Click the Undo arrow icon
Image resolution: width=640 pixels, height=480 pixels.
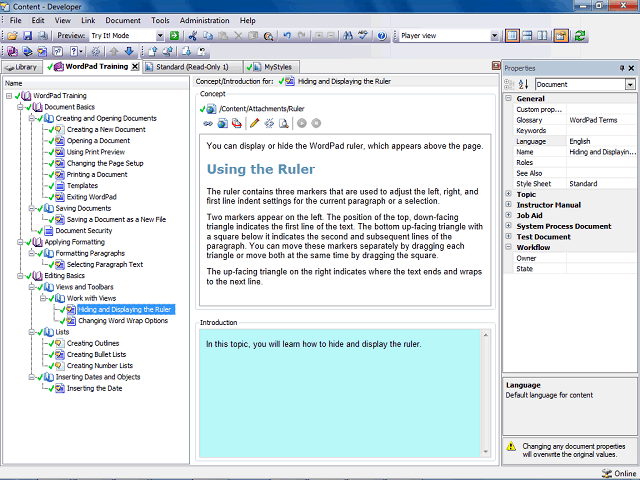(x=287, y=36)
